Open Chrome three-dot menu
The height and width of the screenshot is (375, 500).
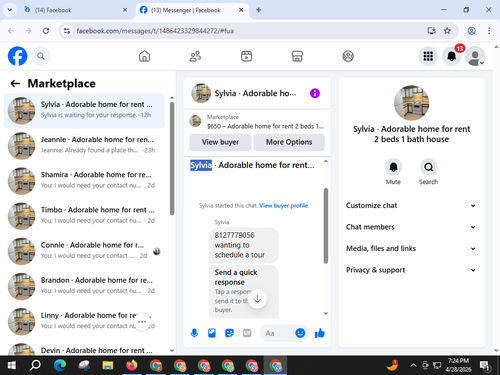[x=489, y=31]
